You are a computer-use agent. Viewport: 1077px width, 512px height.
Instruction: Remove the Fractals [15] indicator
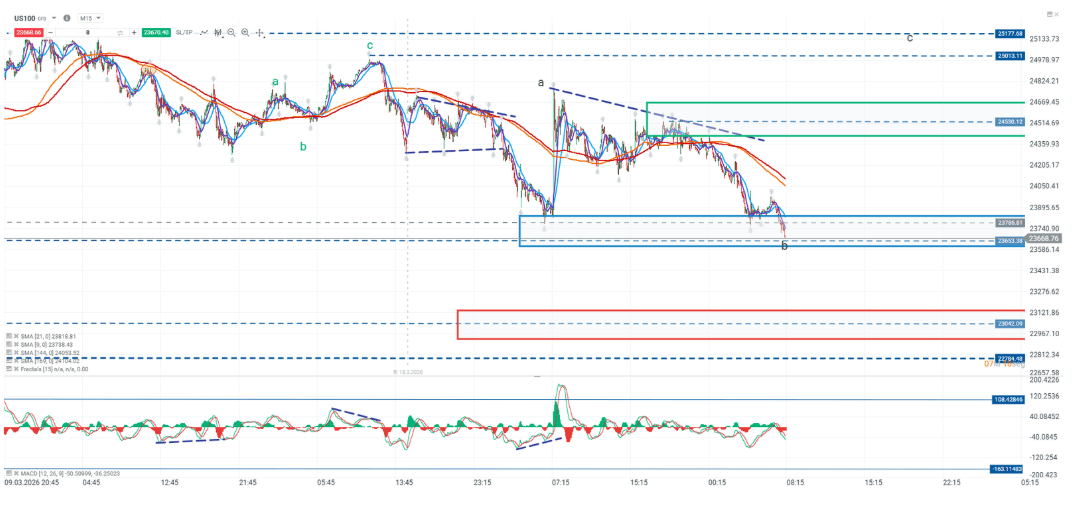pyautogui.click(x=17, y=369)
